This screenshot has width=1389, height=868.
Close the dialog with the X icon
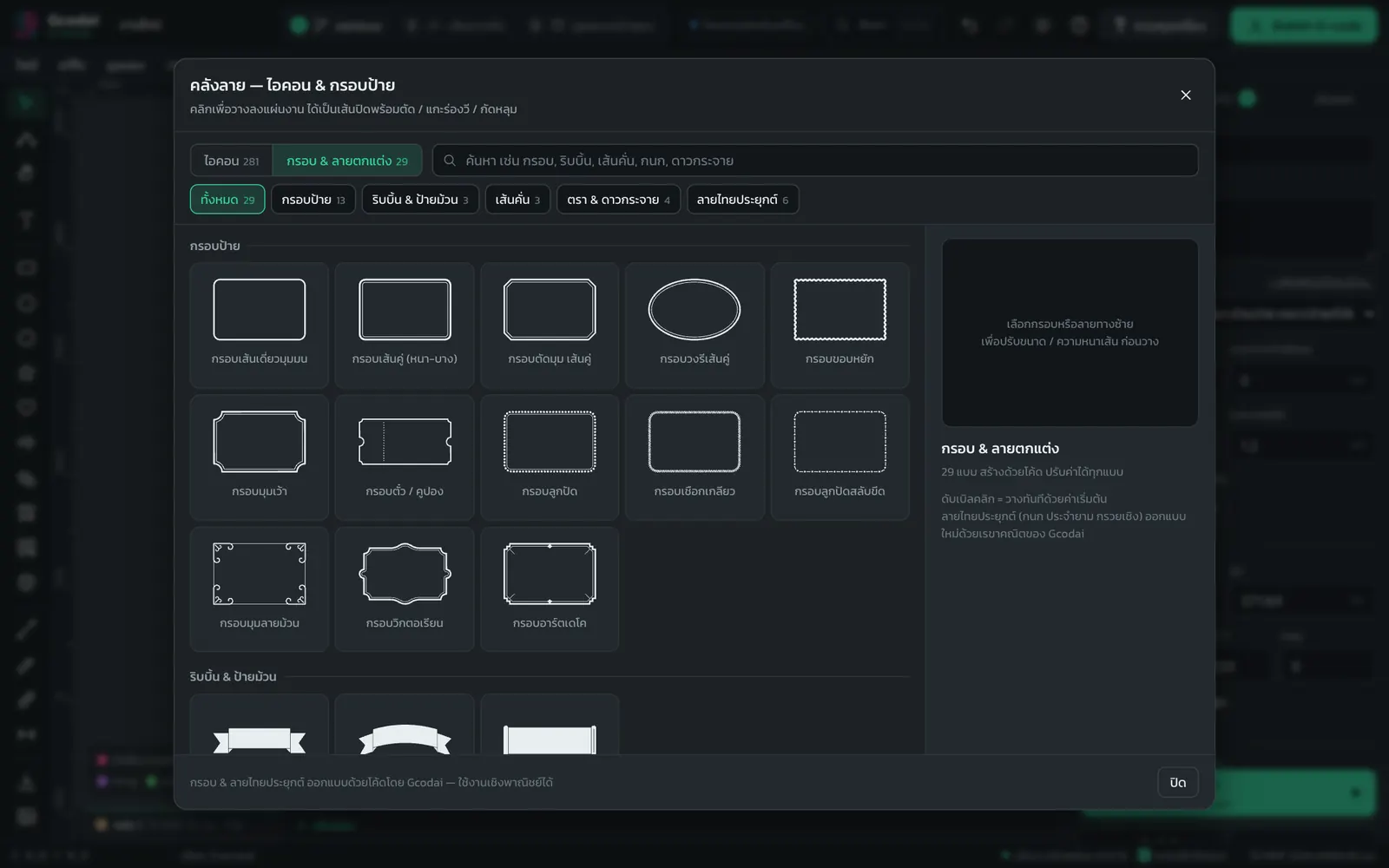pos(1186,95)
